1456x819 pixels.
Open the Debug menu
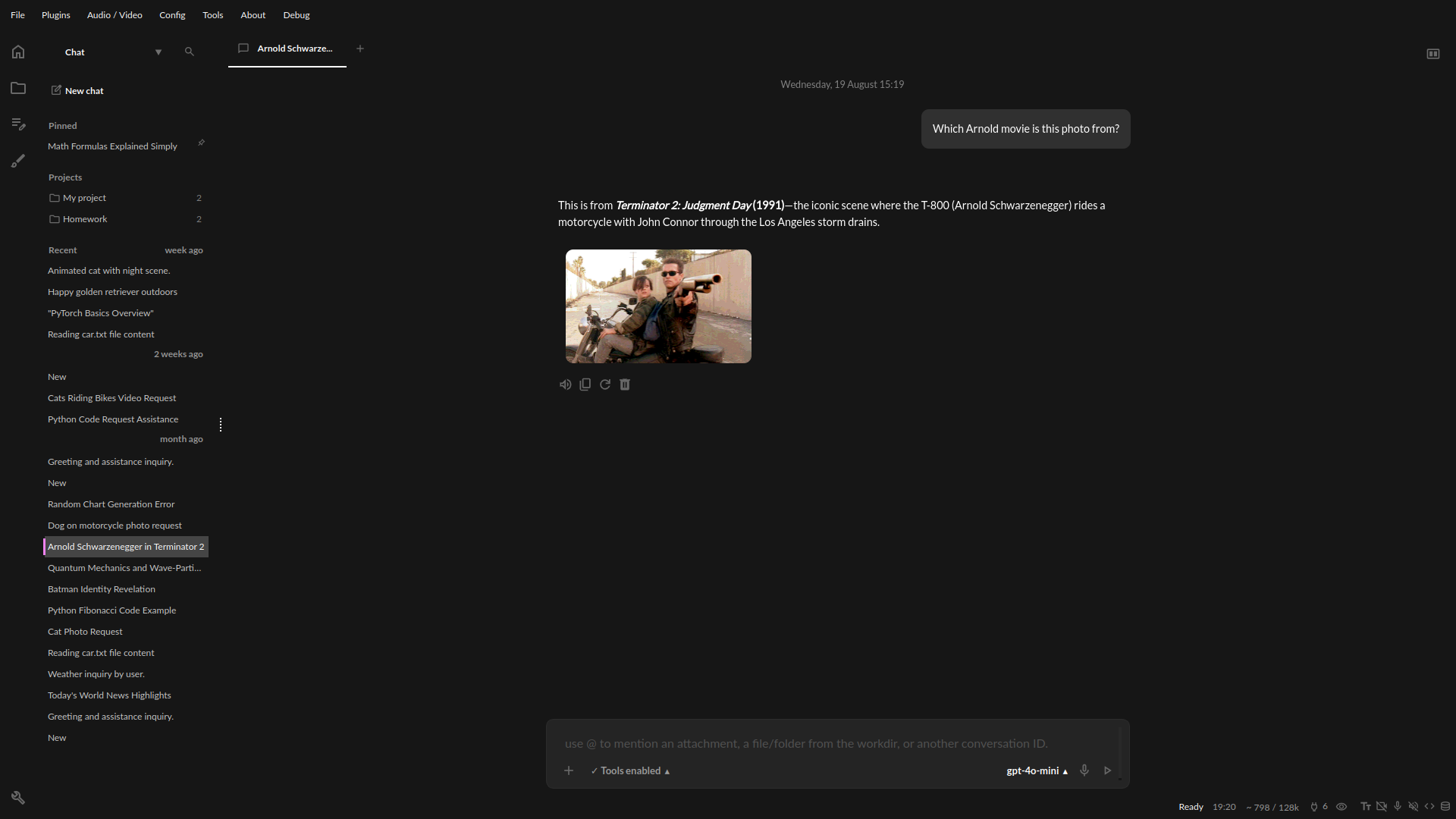[297, 15]
